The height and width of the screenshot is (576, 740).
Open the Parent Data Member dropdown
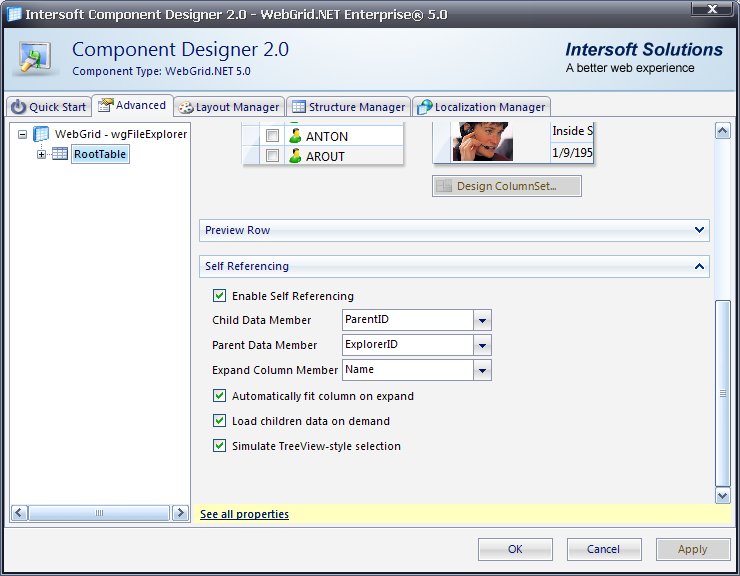[482, 345]
